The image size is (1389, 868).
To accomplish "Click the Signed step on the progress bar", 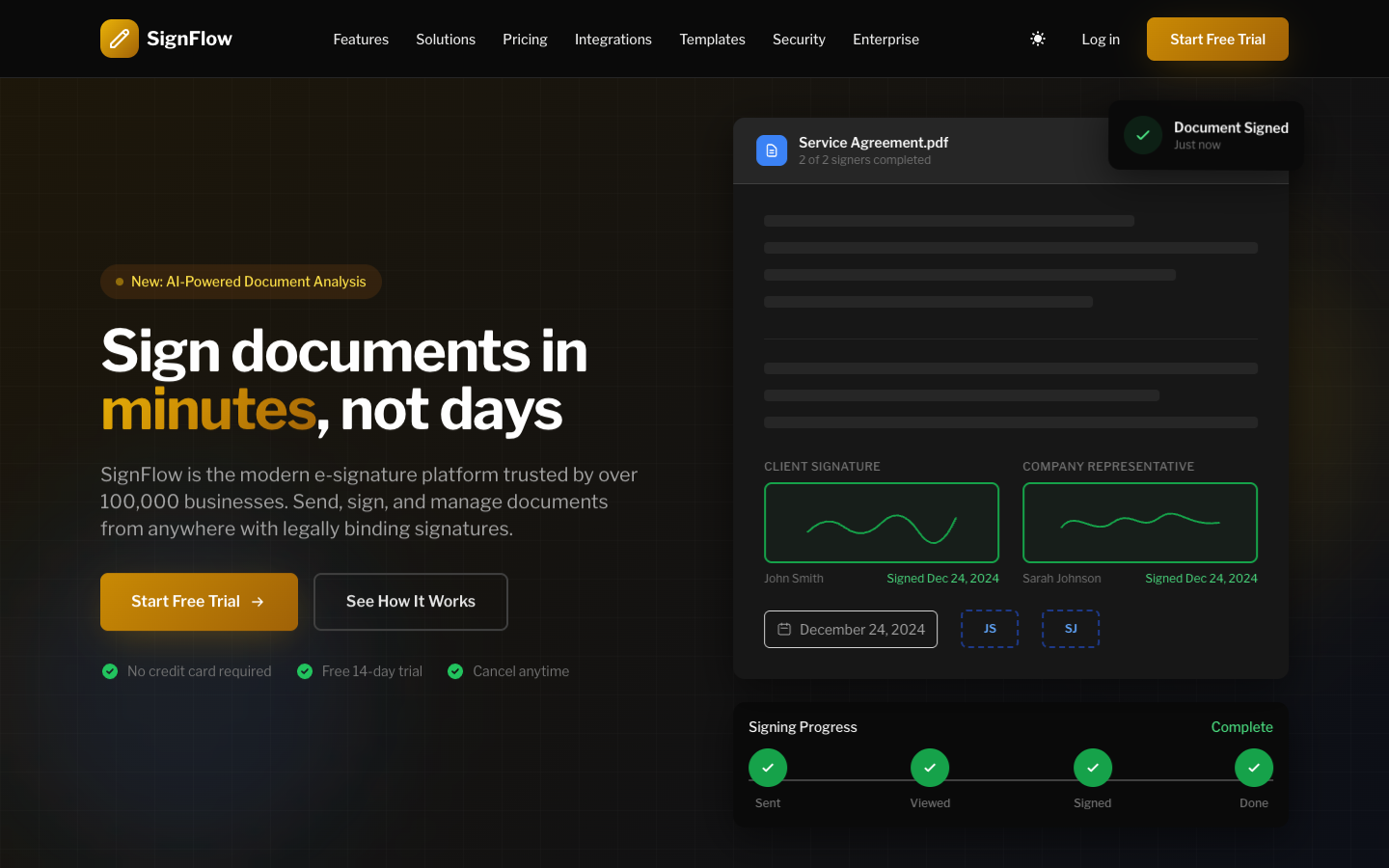I will (x=1092, y=767).
